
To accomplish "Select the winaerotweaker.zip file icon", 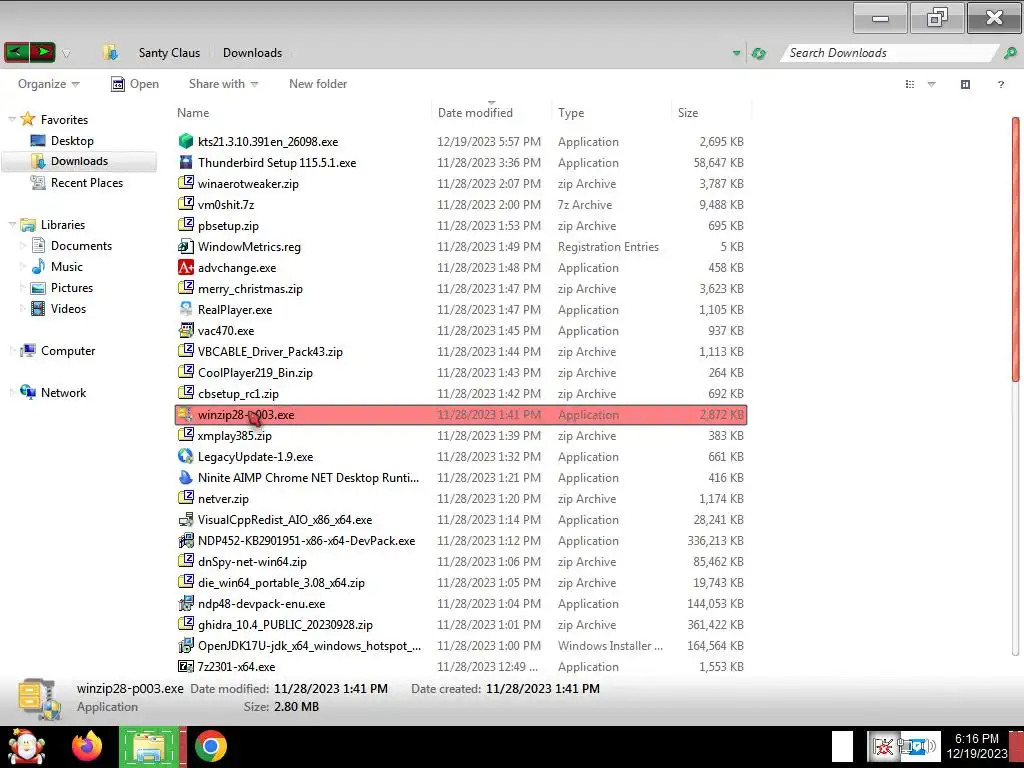I will [186, 183].
